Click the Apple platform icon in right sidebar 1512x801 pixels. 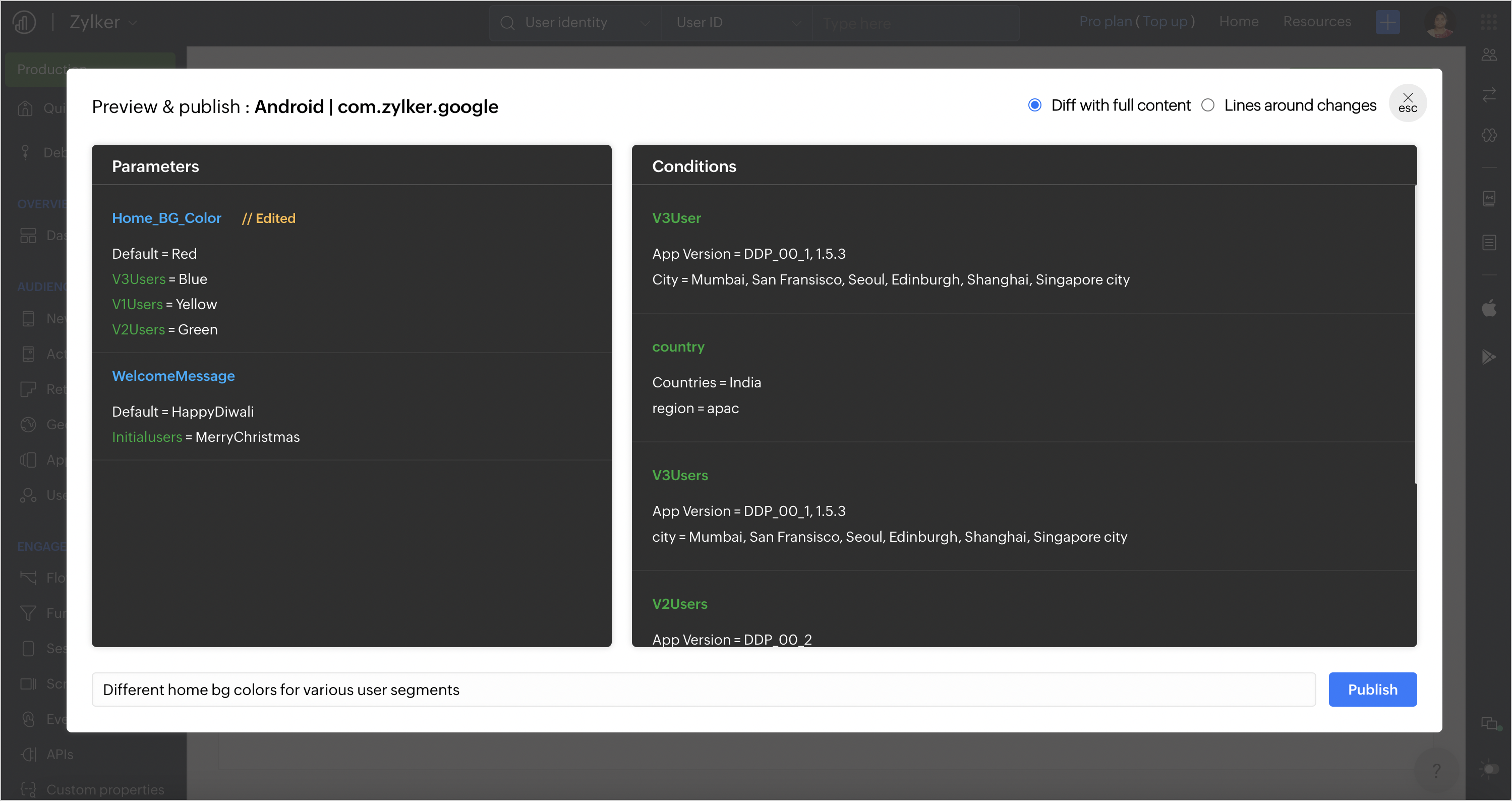coord(1489,308)
